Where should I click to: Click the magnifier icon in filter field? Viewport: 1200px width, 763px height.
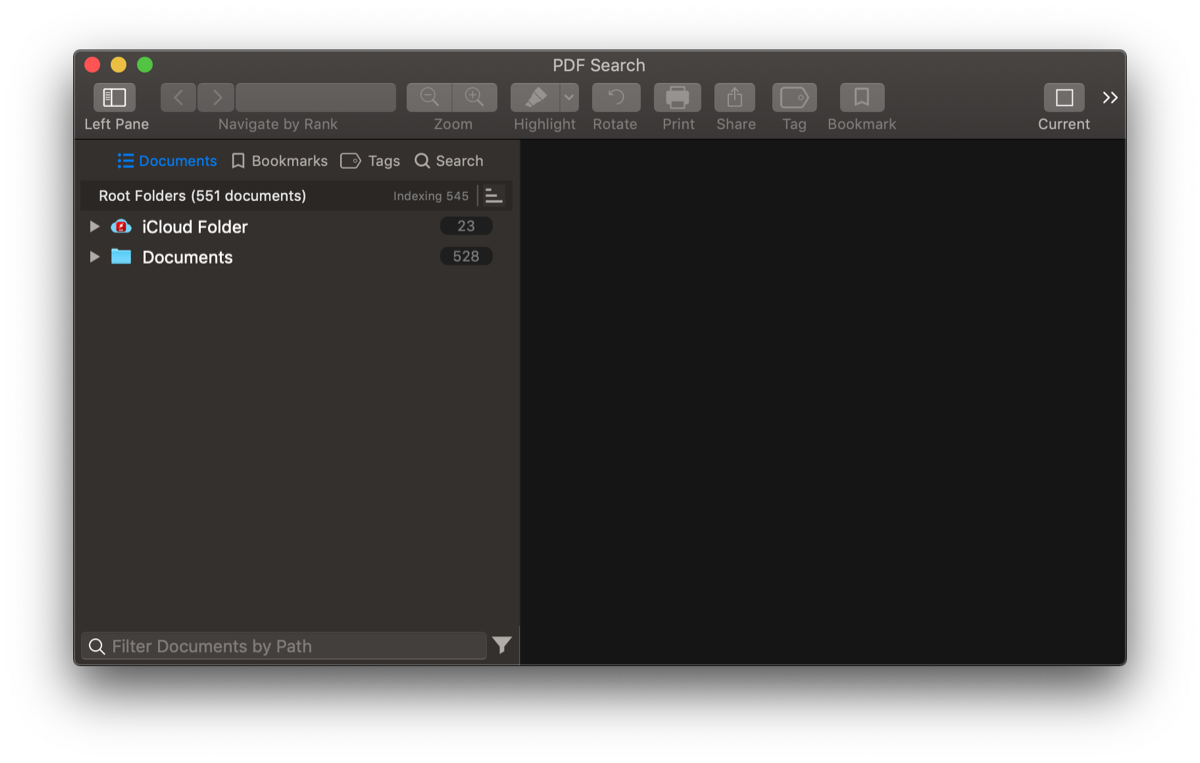pos(97,647)
